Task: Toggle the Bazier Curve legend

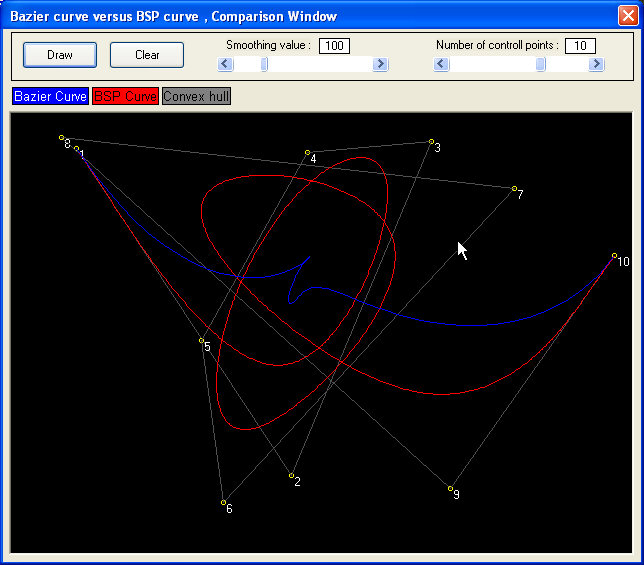Action: point(50,97)
